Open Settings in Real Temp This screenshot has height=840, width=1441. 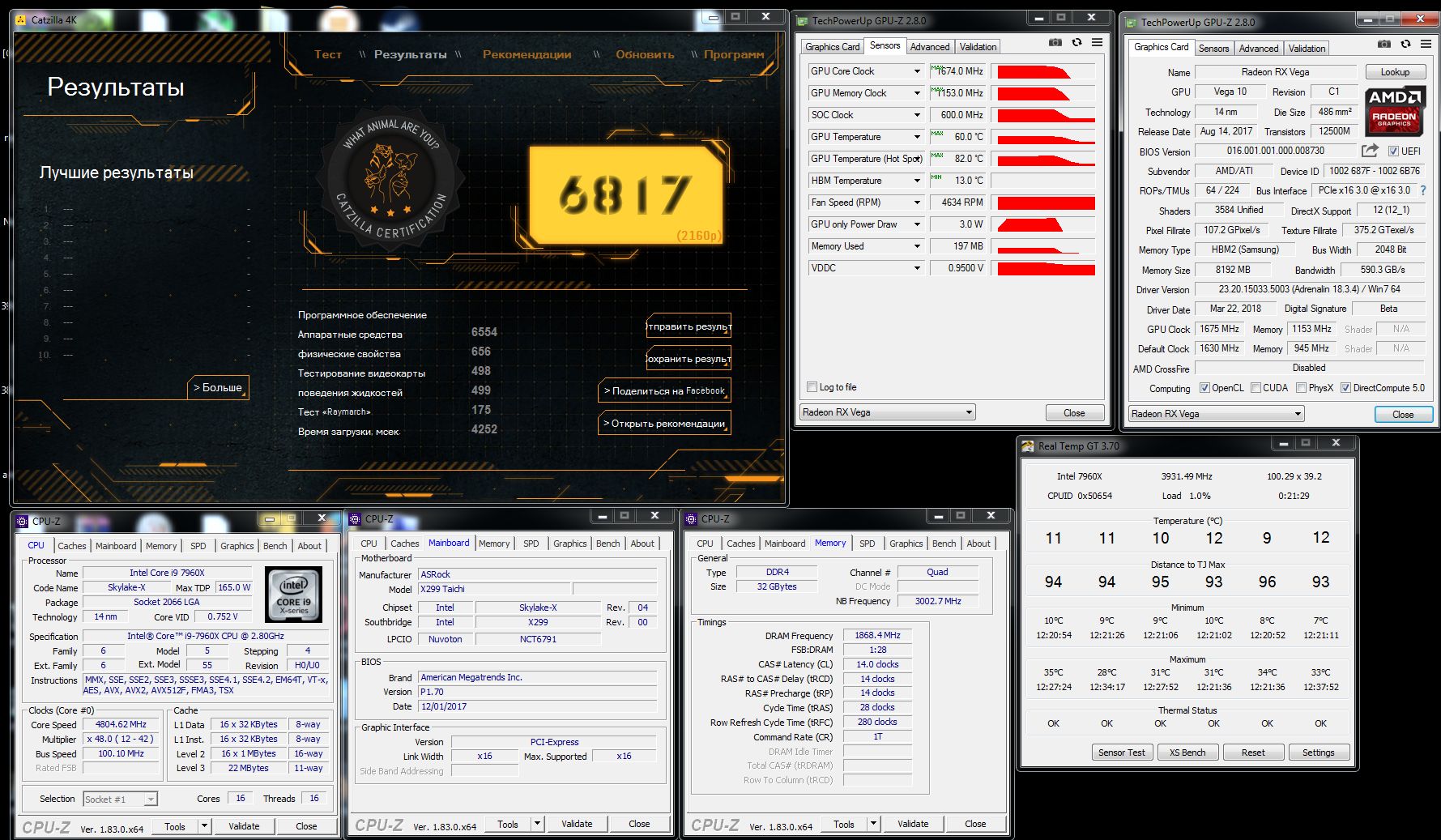coord(1319,753)
